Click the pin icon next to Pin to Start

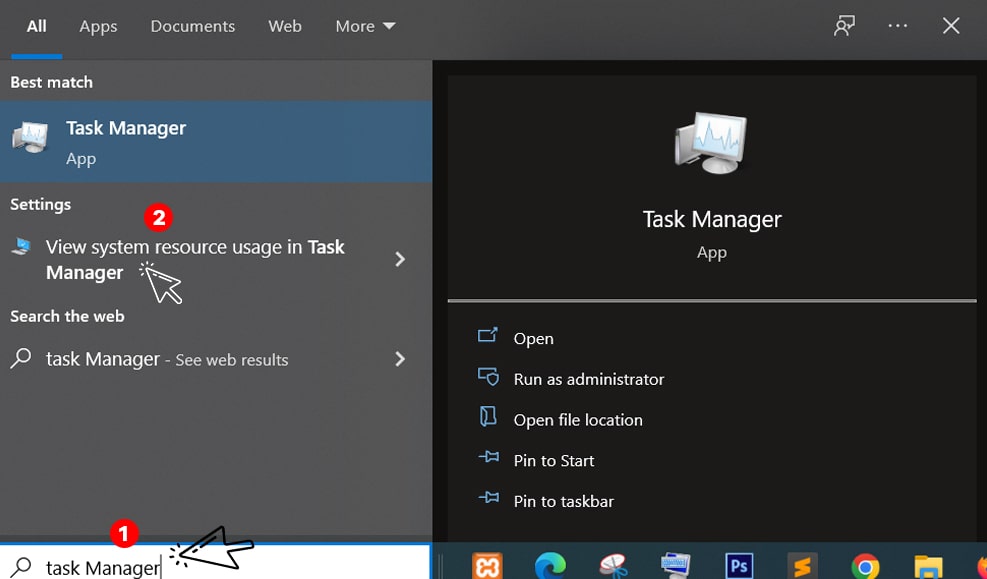tap(488, 458)
